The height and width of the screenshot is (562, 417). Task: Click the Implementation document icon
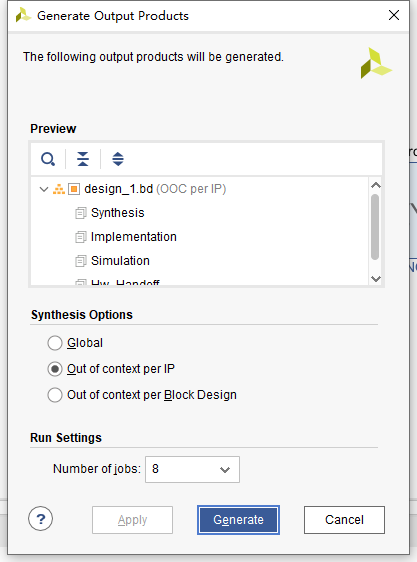(81, 237)
